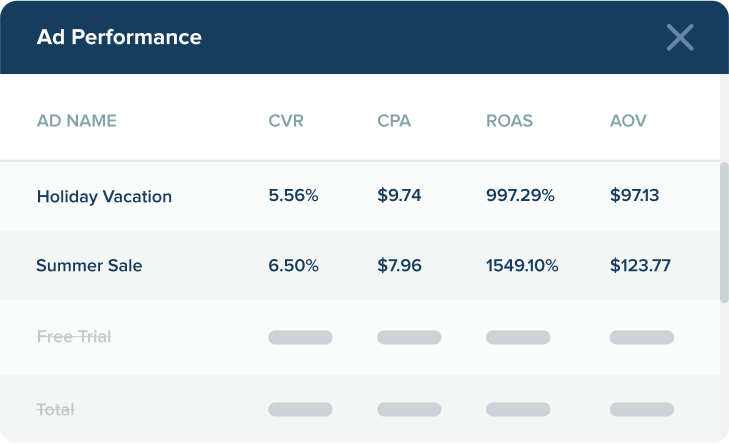Select the ROAS column header
The height and width of the screenshot is (444, 729).
click(x=509, y=121)
